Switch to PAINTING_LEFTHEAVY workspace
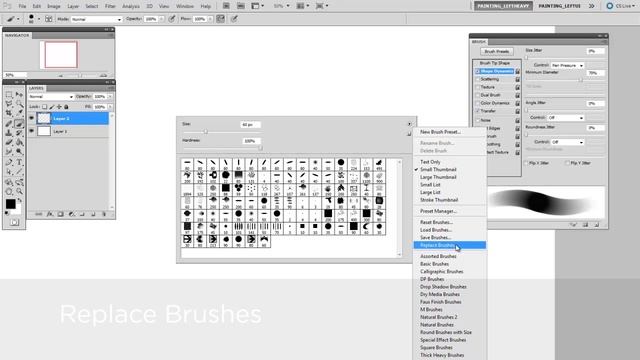Image resolution: width=640 pixels, height=360 pixels. pyautogui.click(x=503, y=6)
